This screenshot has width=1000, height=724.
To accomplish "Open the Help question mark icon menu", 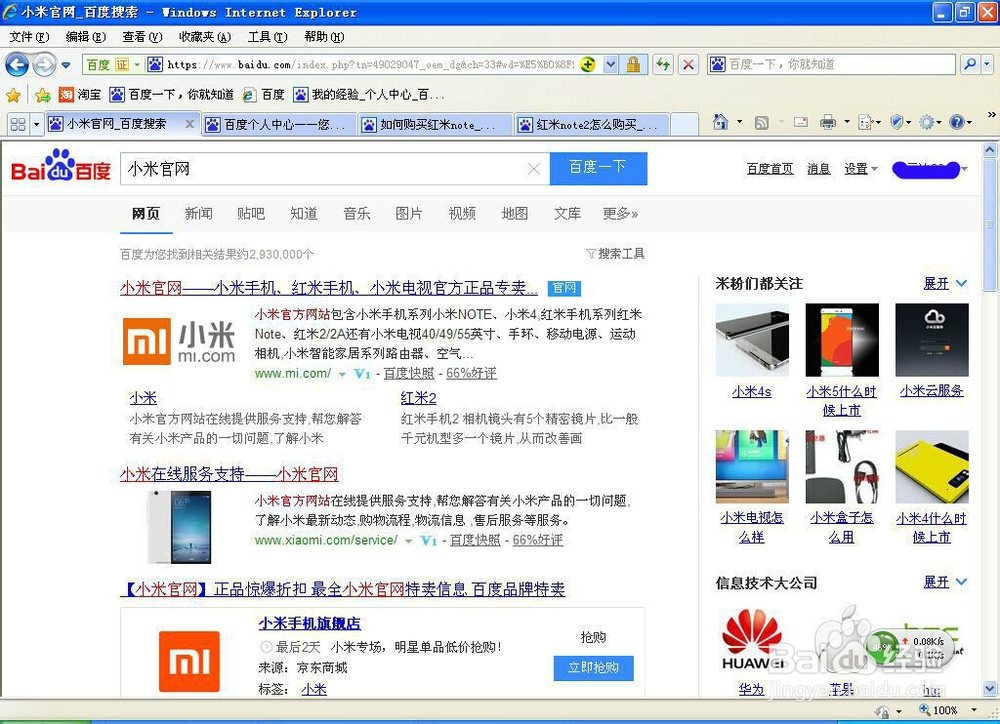I will [x=957, y=122].
